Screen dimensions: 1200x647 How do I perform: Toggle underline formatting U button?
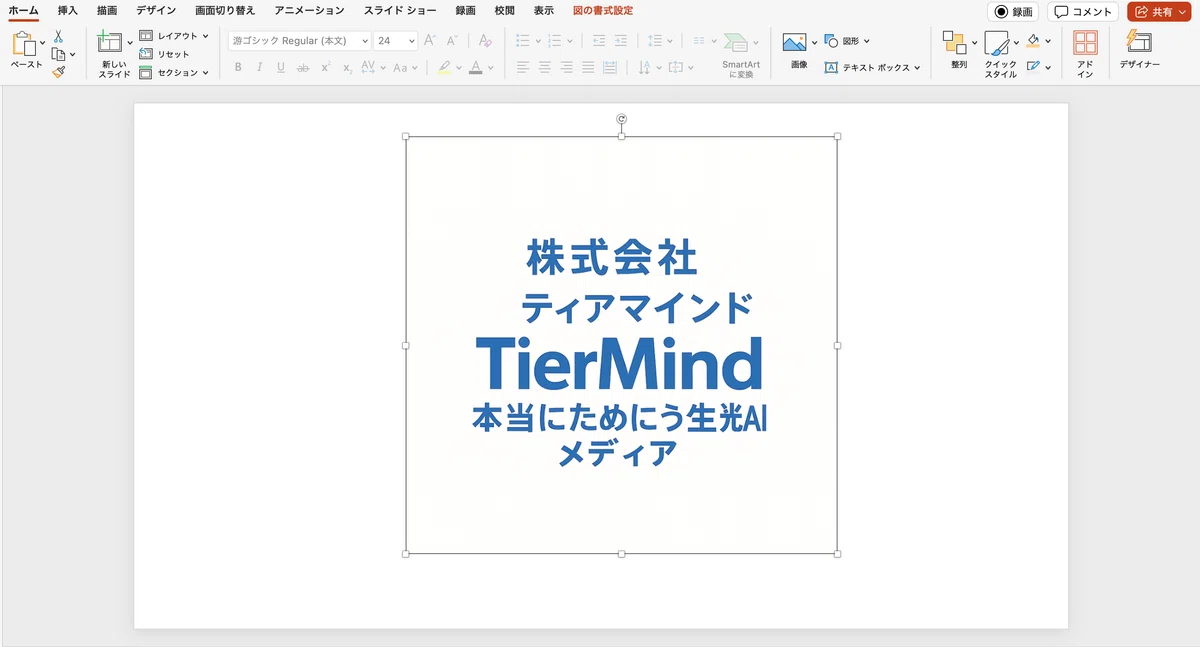(x=281, y=68)
